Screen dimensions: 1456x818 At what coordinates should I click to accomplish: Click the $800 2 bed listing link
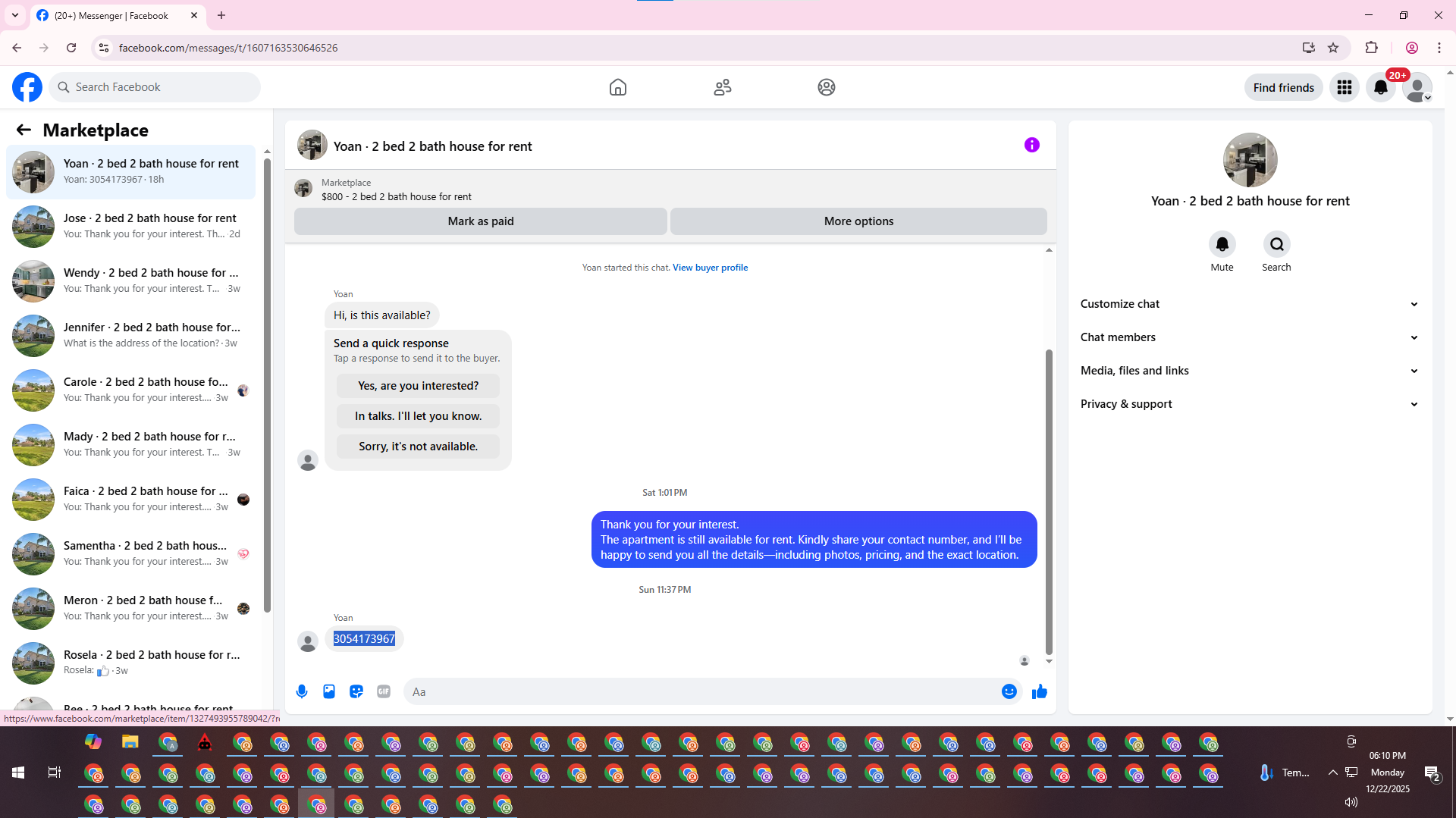click(x=396, y=197)
